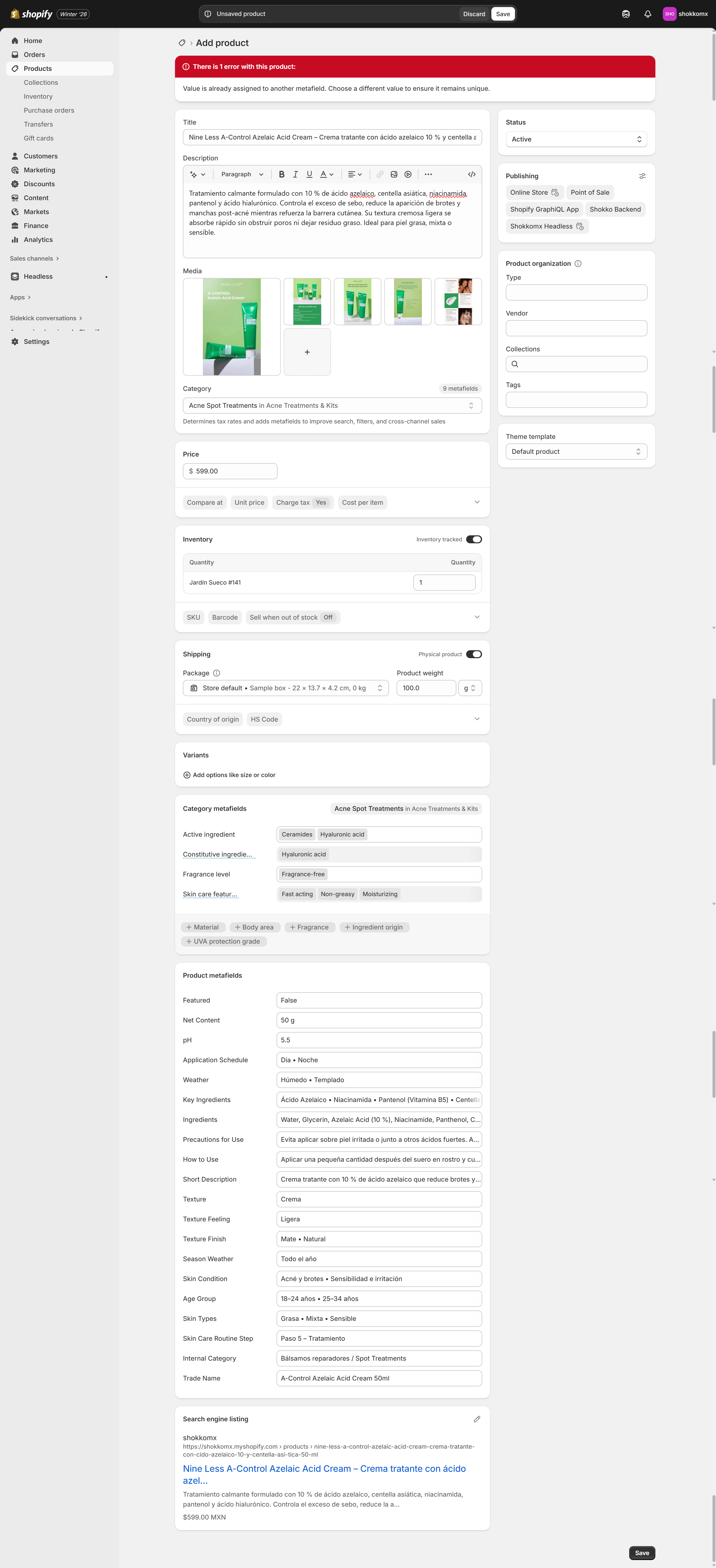
Task: Expand Apps list in sidebar
Action: tap(20, 298)
